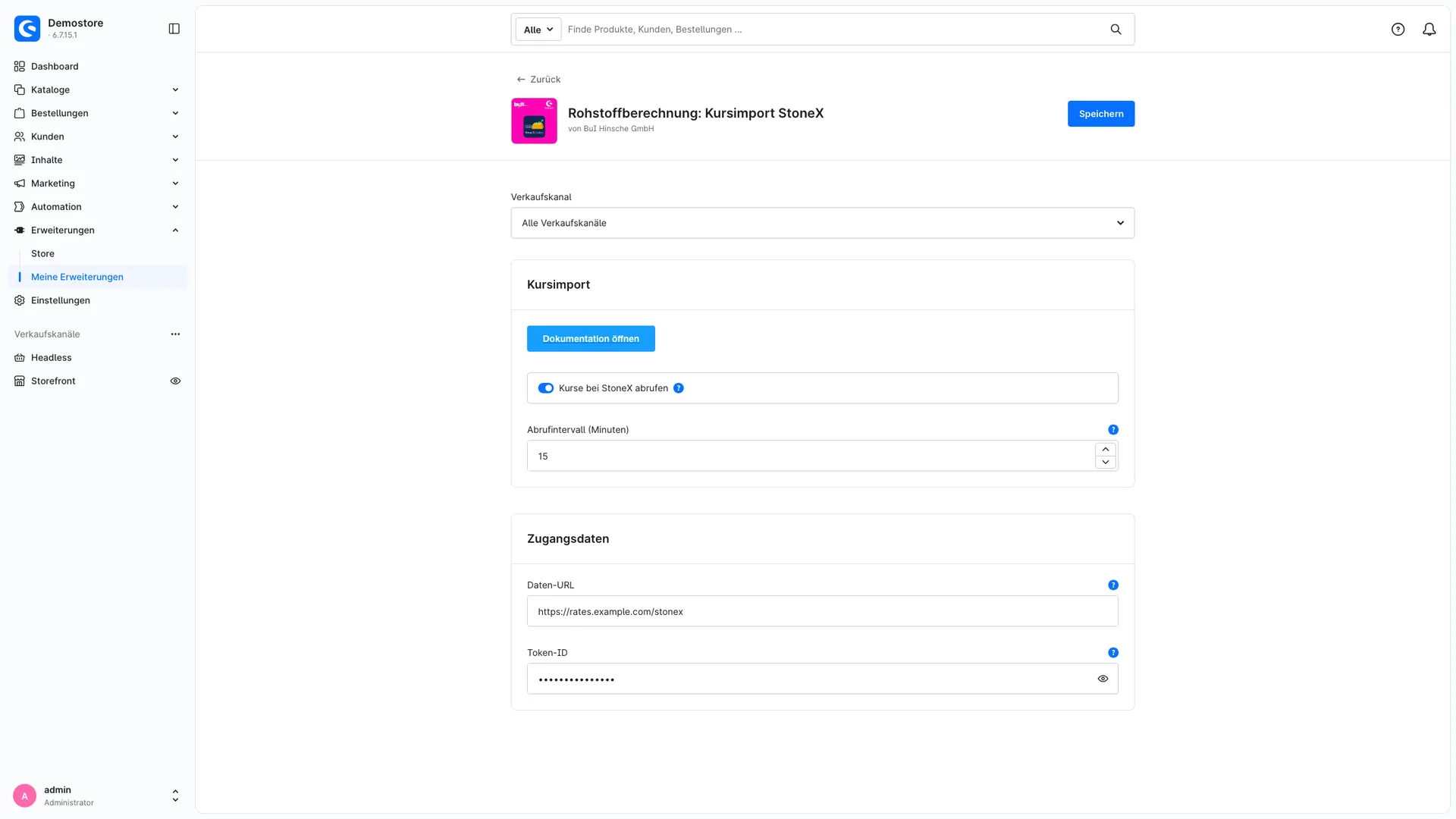This screenshot has width=1456, height=819.
Task: Click the plugin thumbnail image
Action: coord(534,121)
